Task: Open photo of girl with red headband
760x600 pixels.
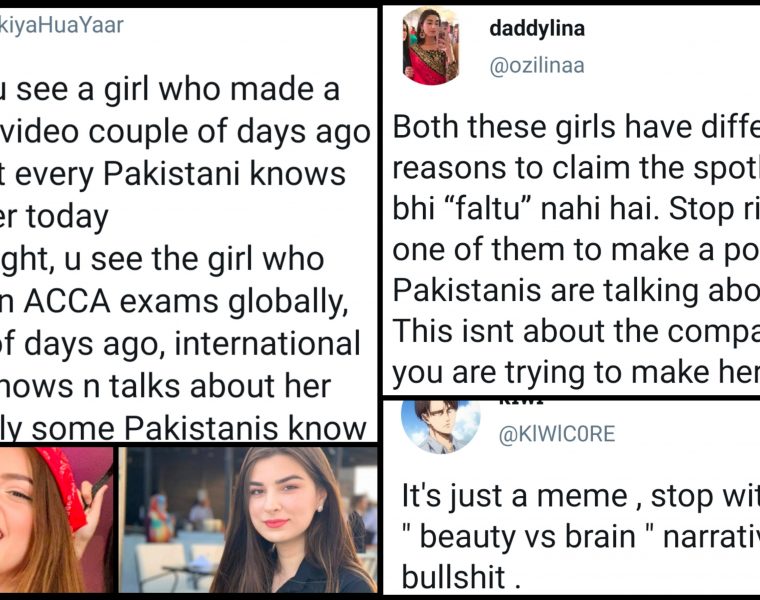Action: [x=56, y=520]
